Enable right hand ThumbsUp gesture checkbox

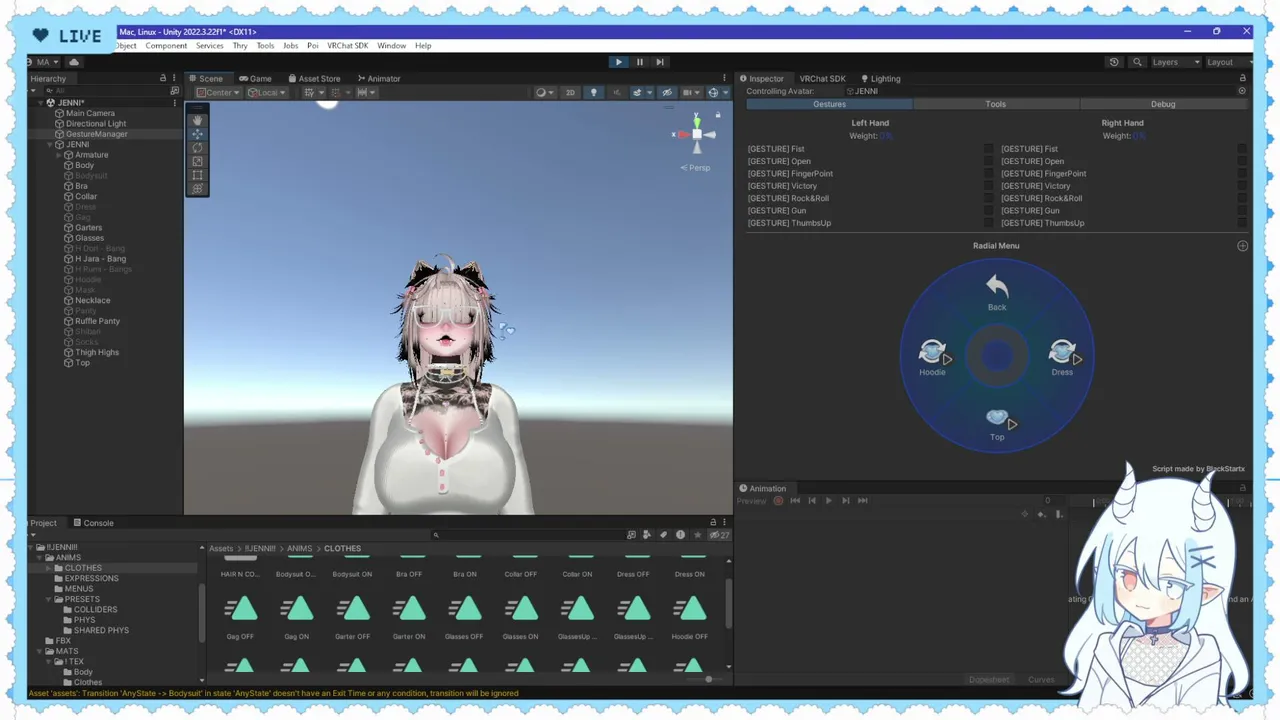click(1242, 223)
